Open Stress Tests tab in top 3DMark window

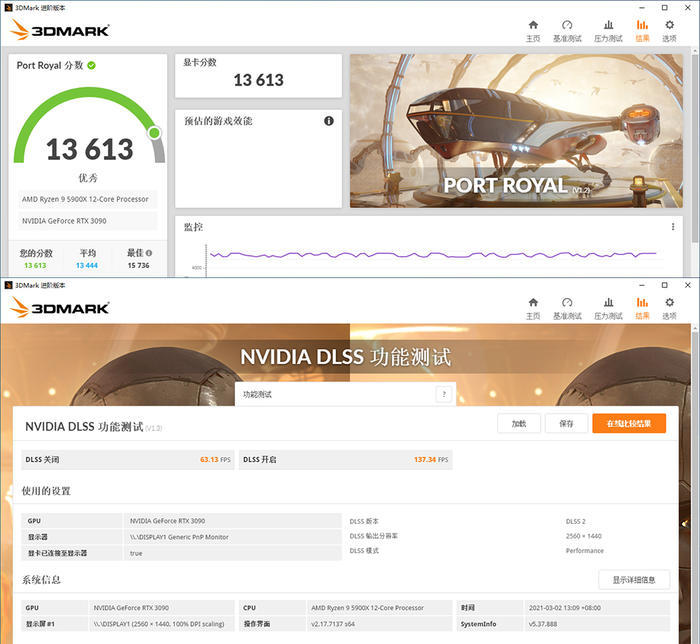(x=608, y=31)
